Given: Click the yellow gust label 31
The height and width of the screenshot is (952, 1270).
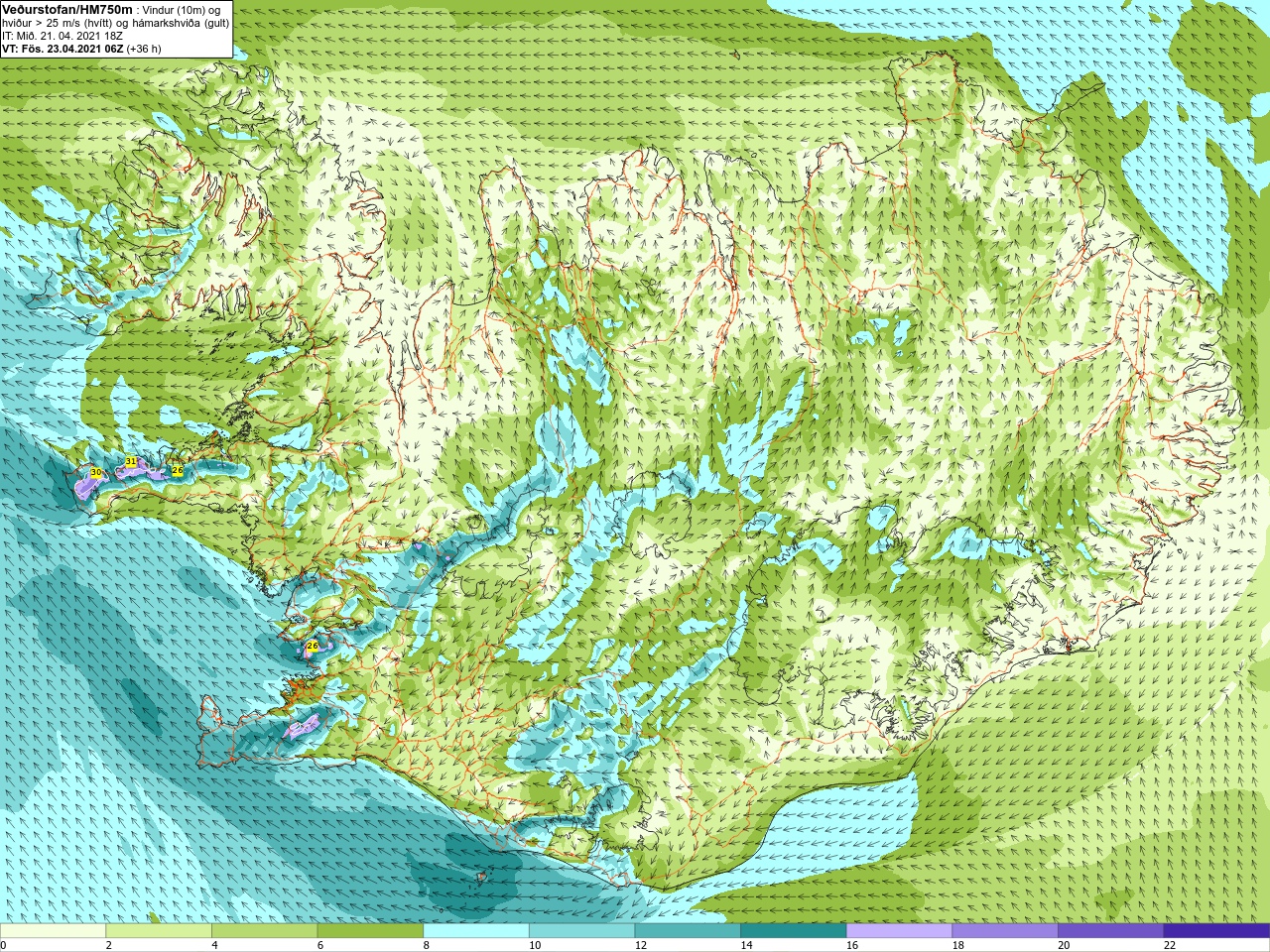Looking at the screenshot, I should [131, 462].
